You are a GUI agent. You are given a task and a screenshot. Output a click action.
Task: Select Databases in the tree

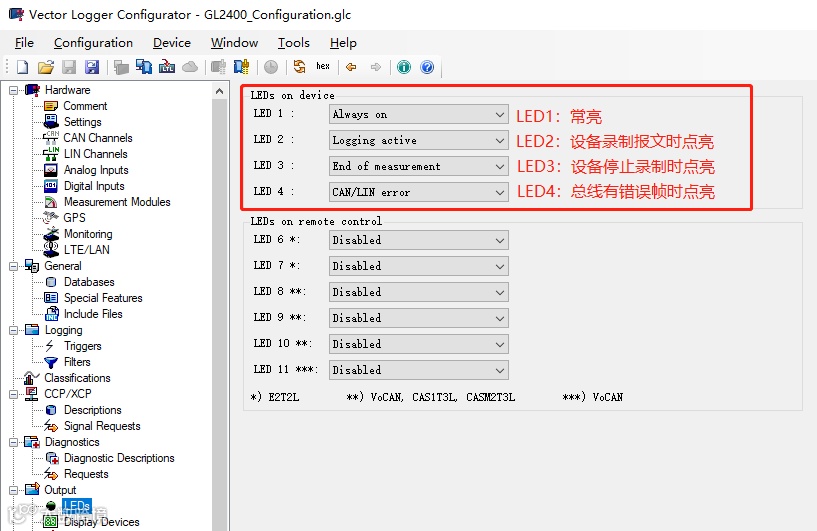coord(89,282)
